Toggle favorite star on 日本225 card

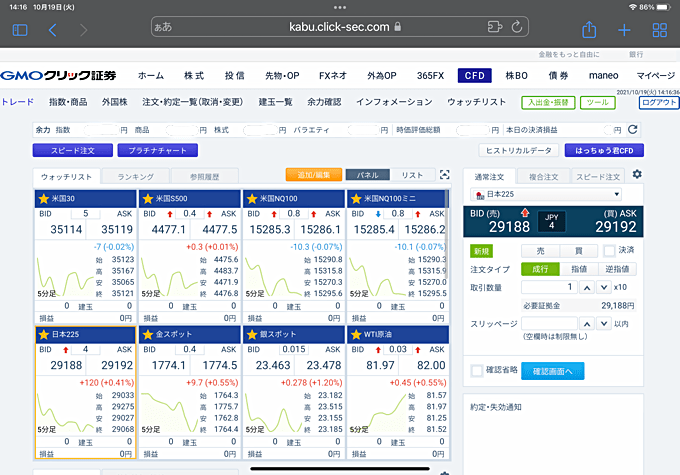(x=44, y=334)
